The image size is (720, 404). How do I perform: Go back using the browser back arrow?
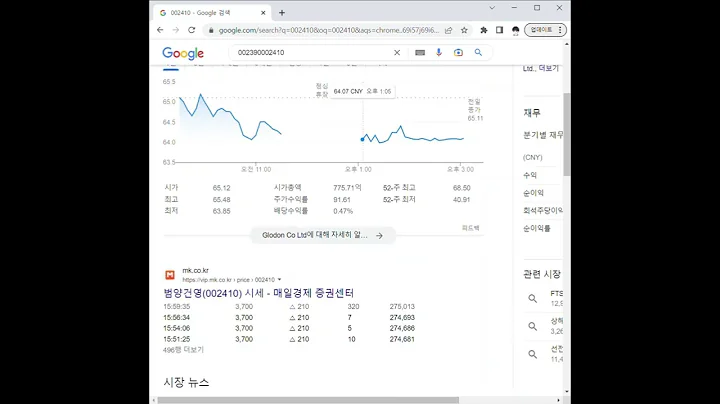160,30
